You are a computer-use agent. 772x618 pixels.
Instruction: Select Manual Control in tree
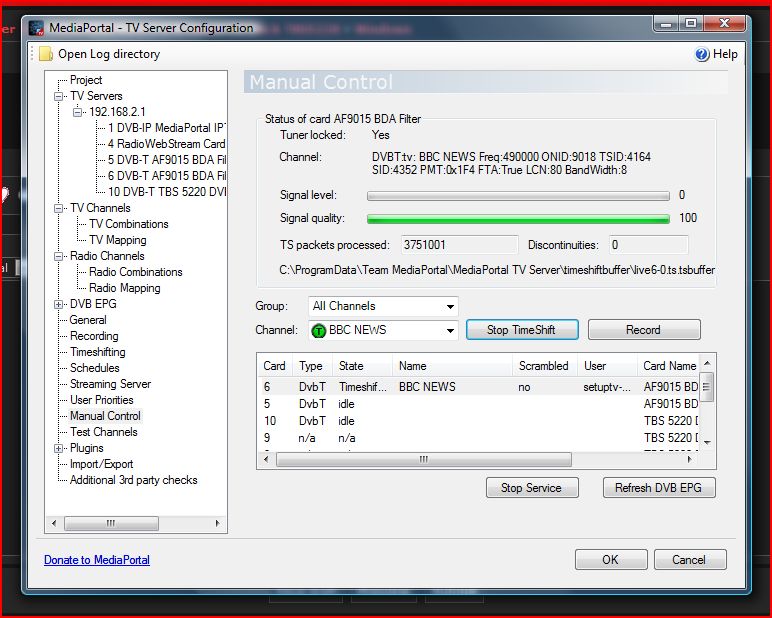105,416
